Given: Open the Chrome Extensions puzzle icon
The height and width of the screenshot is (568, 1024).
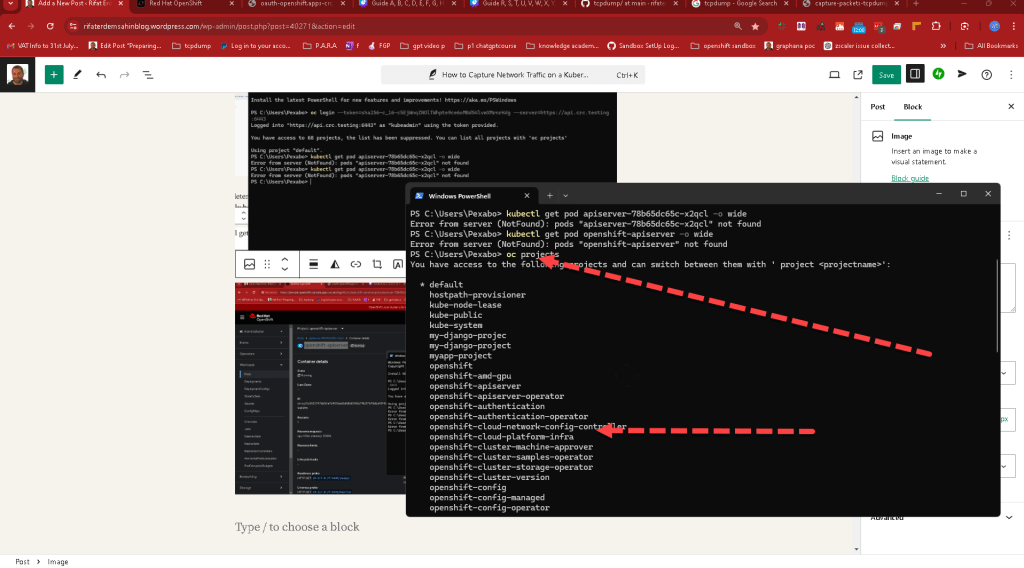Looking at the screenshot, I should pyautogui.click(x=936, y=26).
